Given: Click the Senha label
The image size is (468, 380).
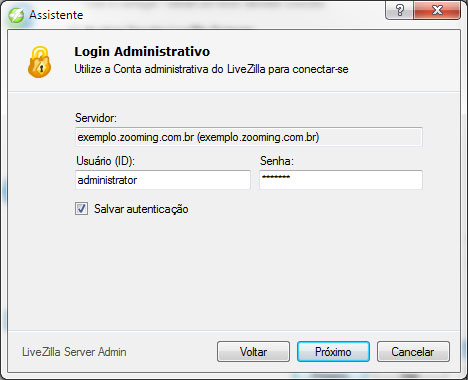Looking at the screenshot, I should (277, 161).
